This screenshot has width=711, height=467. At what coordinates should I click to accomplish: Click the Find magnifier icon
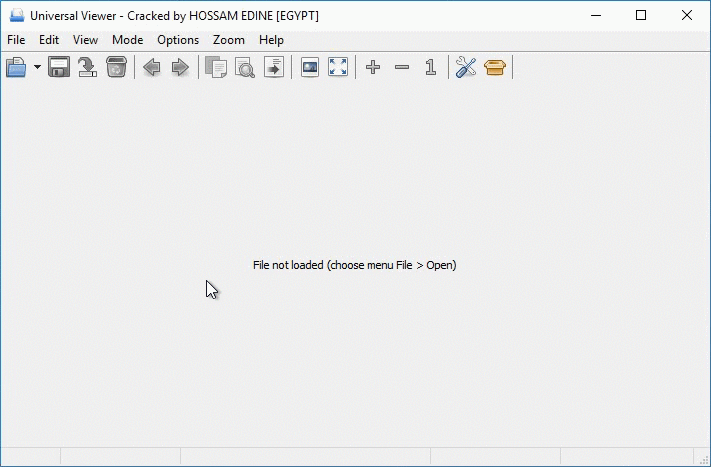click(245, 67)
